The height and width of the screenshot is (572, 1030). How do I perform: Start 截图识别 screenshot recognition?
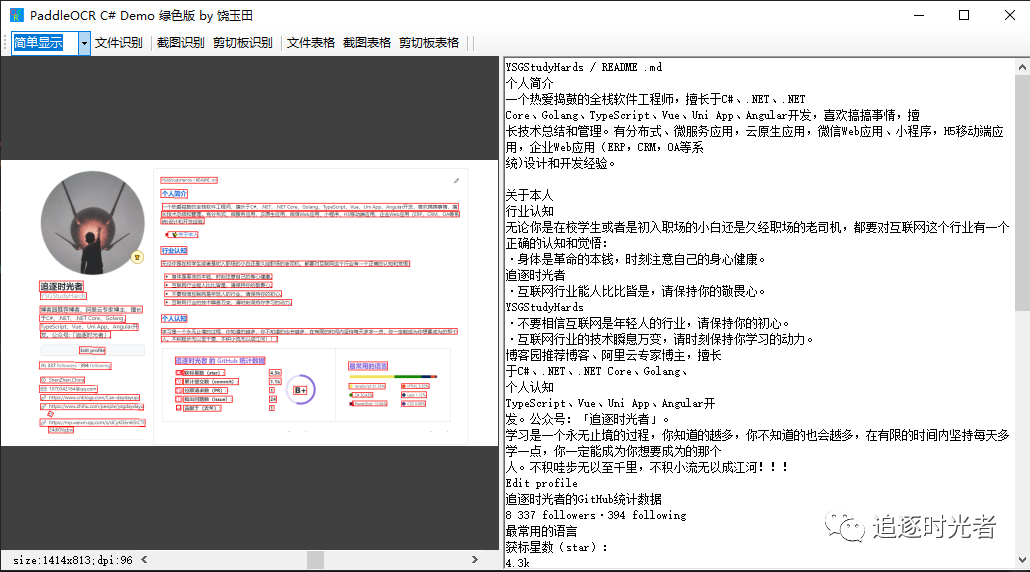click(x=180, y=43)
